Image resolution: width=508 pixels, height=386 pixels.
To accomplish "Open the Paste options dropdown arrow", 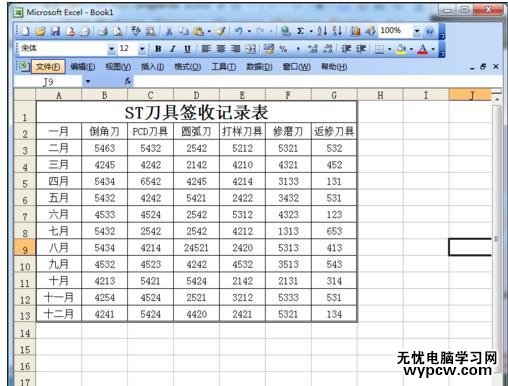I will pyautogui.click(x=209, y=31).
